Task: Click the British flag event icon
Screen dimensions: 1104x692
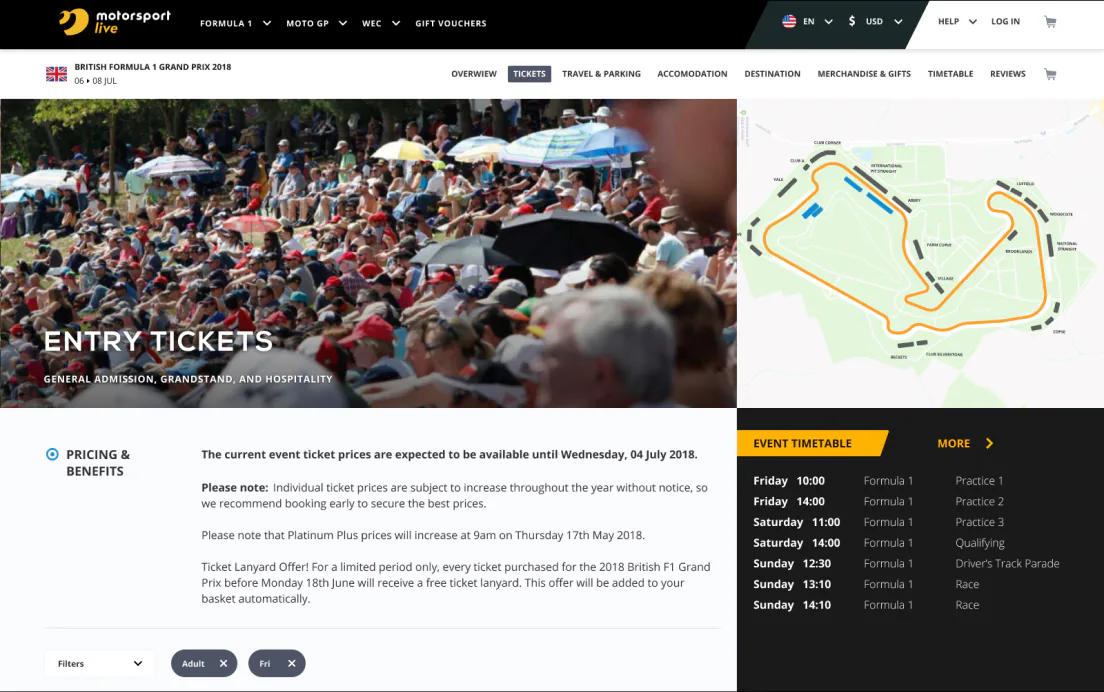Action: pyautogui.click(x=56, y=74)
